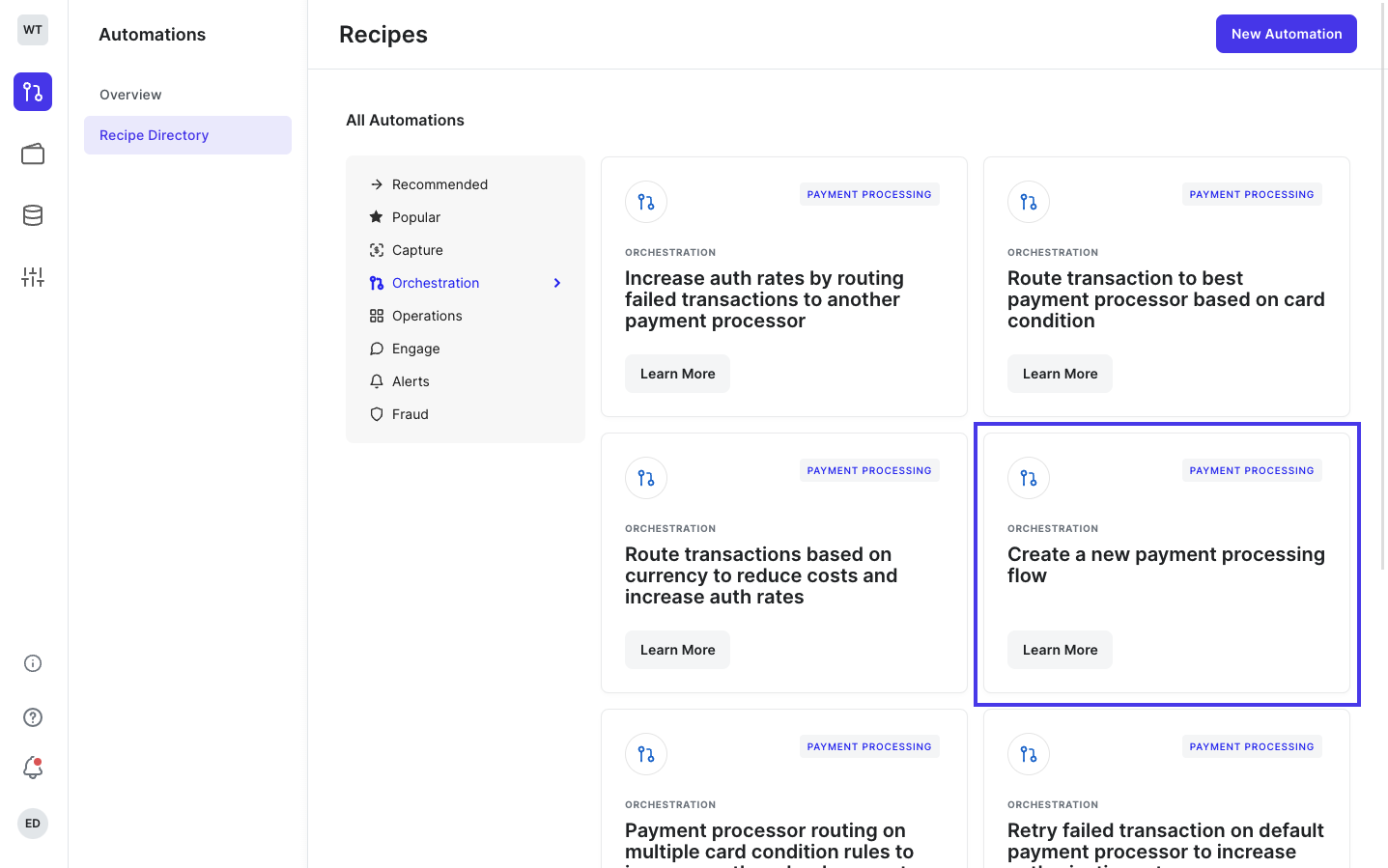This screenshot has width=1388, height=868.
Task: Select the Capture category filter
Action: (x=417, y=249)
